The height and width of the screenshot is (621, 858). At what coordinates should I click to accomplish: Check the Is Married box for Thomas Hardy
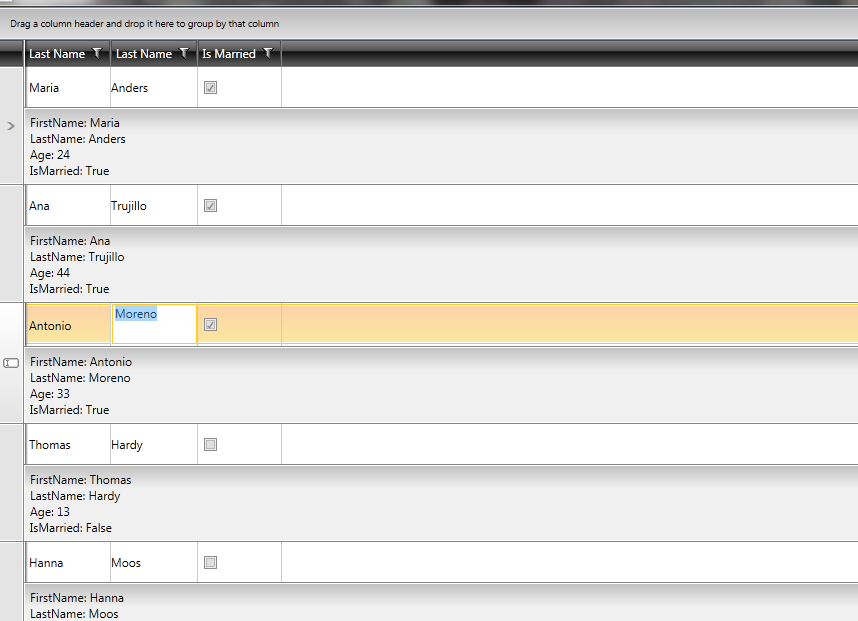coord(210,445)
